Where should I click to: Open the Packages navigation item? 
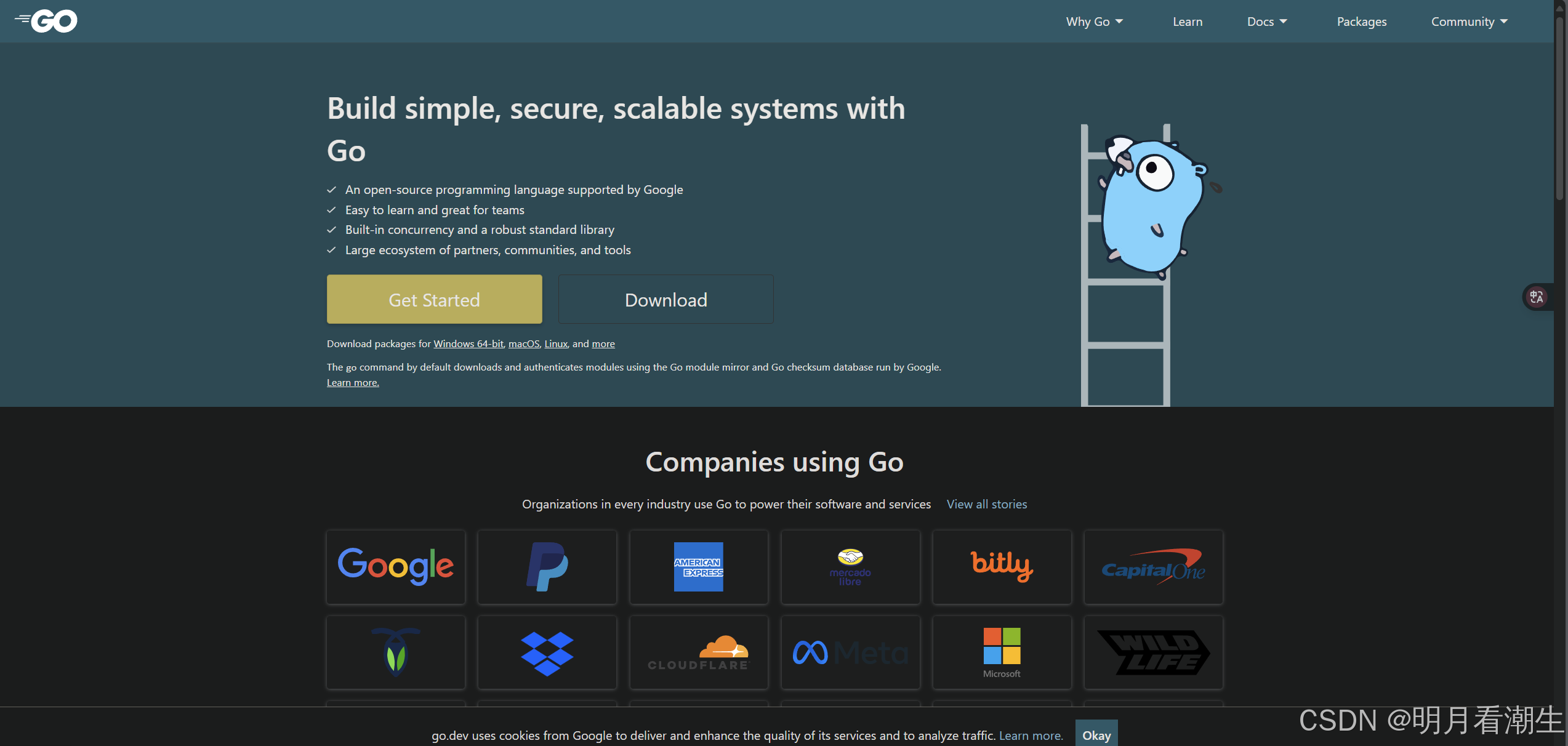pos(1362,22)
